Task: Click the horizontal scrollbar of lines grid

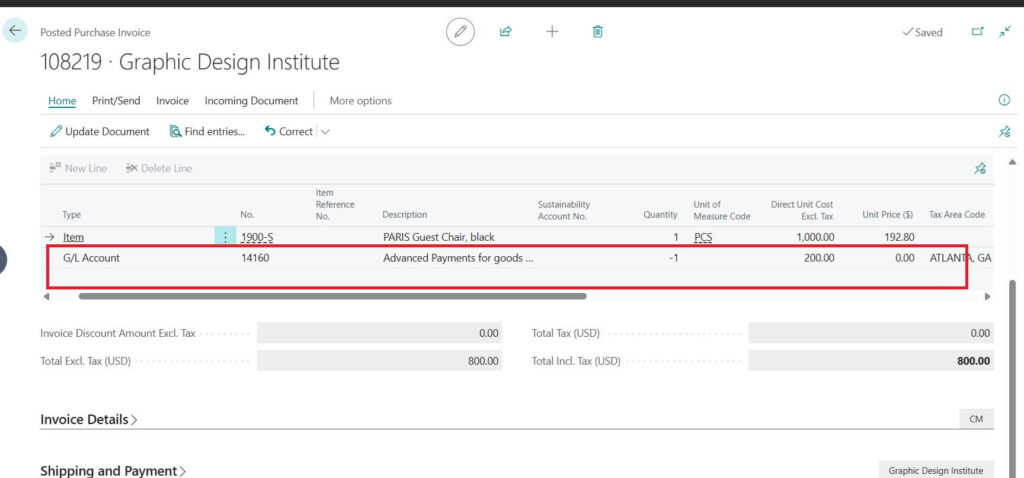Action: [330, 296]
